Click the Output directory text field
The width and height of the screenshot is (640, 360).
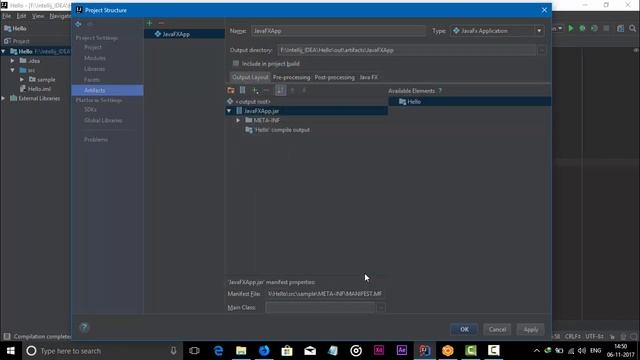tap(407, 50)
